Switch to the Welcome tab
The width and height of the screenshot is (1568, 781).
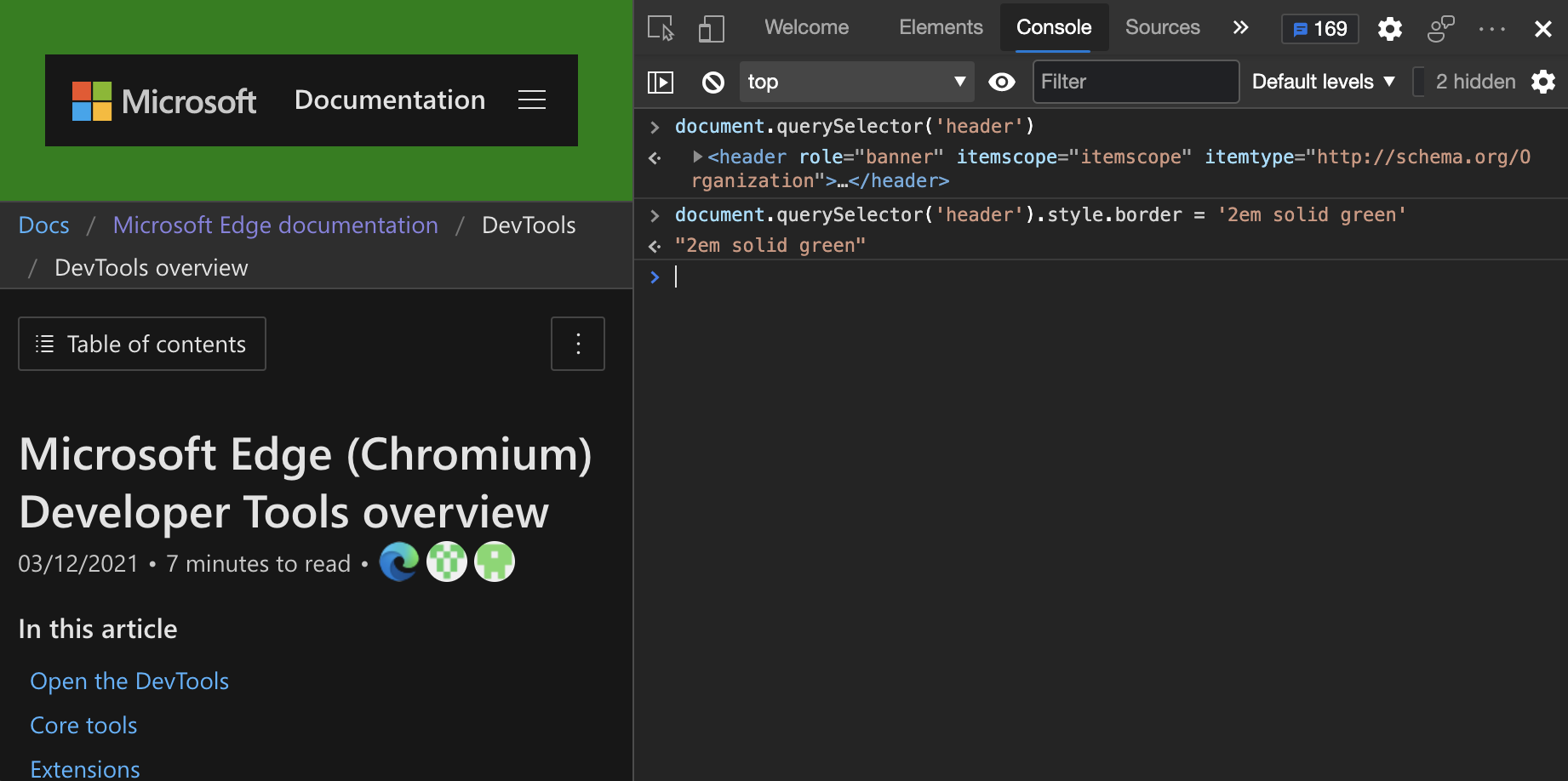[x=806, y=27]
